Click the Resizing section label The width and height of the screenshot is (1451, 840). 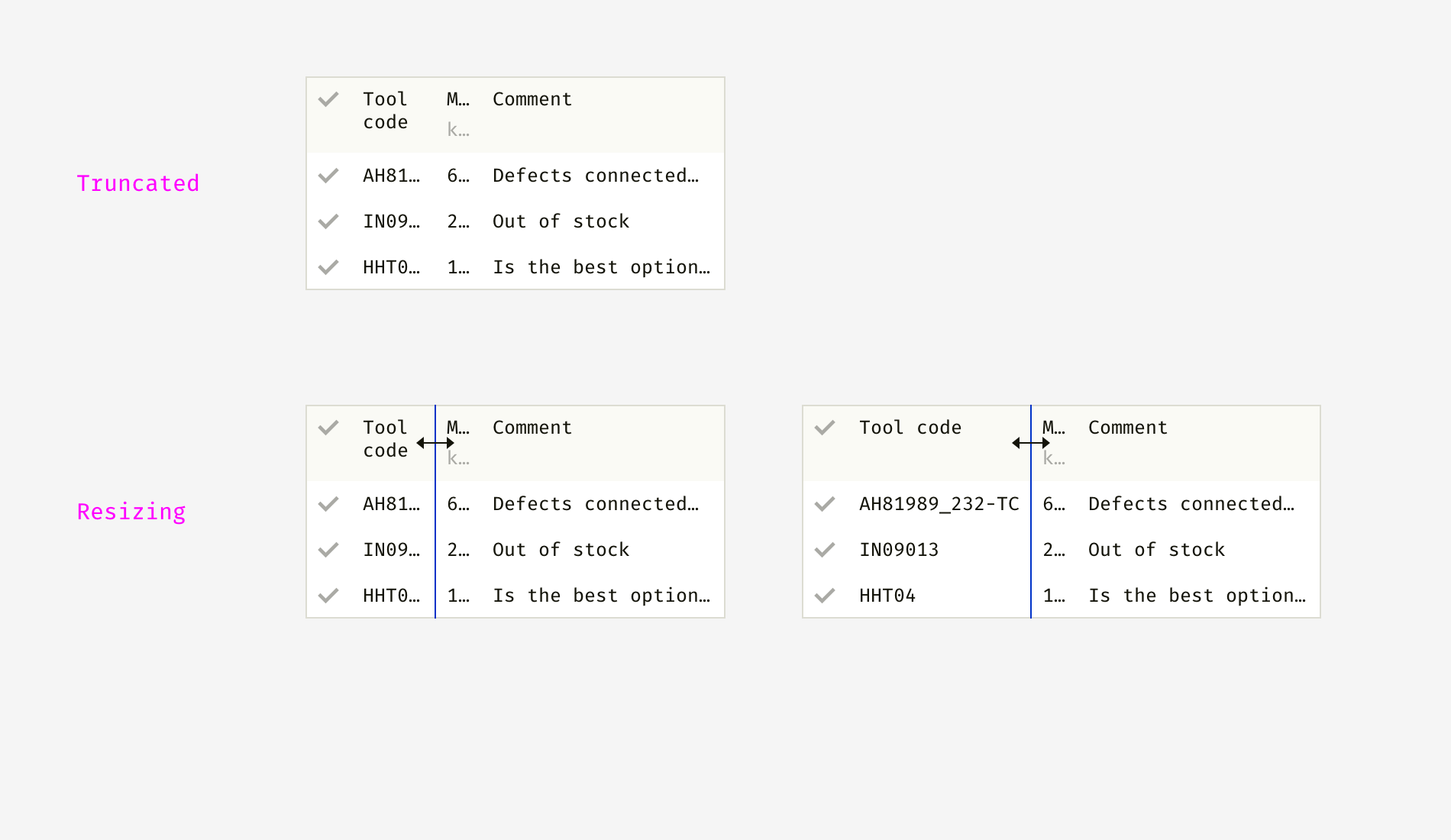click(x=131, y=512)
